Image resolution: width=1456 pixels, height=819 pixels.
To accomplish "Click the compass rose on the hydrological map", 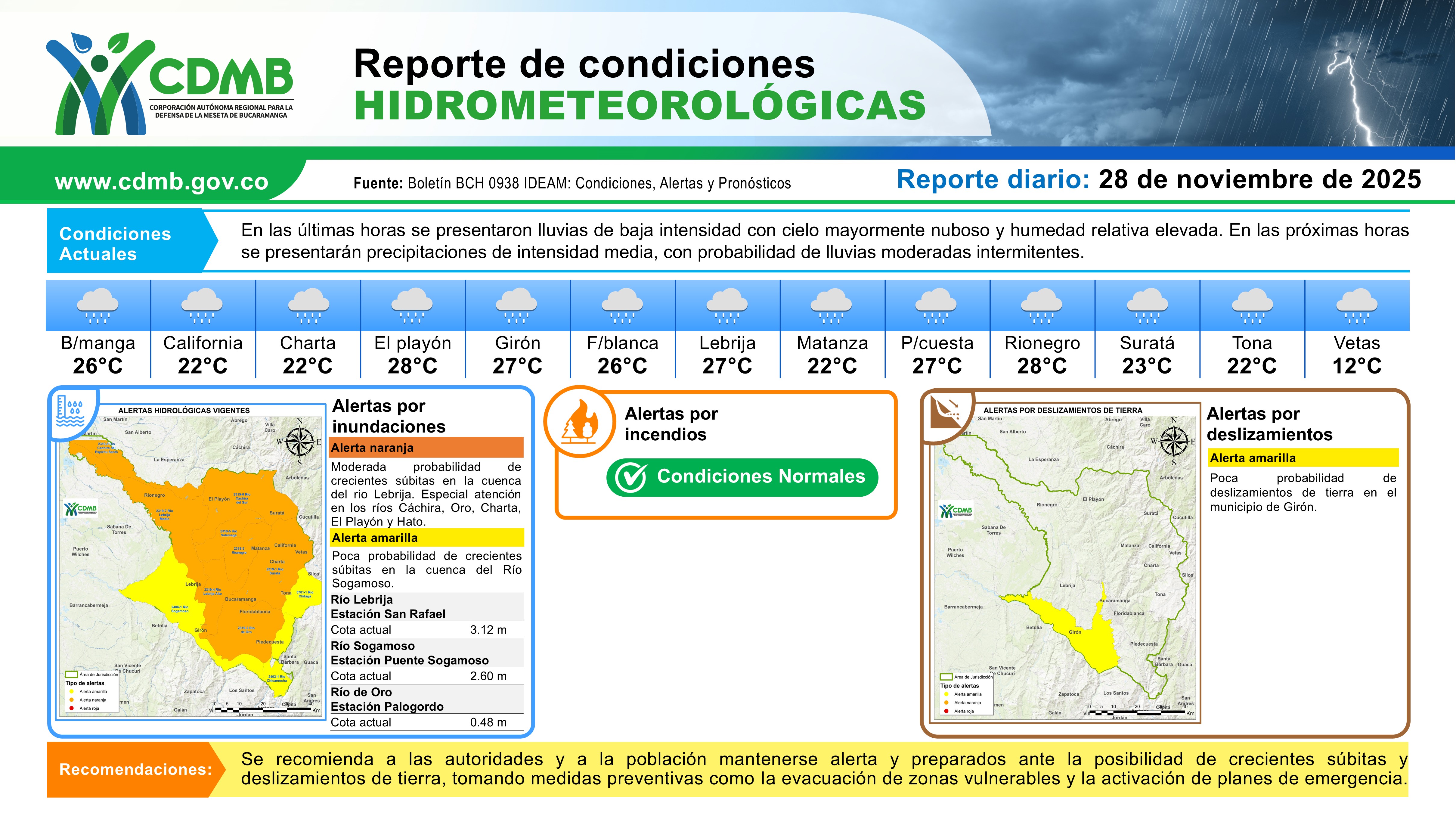I will [299, 442].
